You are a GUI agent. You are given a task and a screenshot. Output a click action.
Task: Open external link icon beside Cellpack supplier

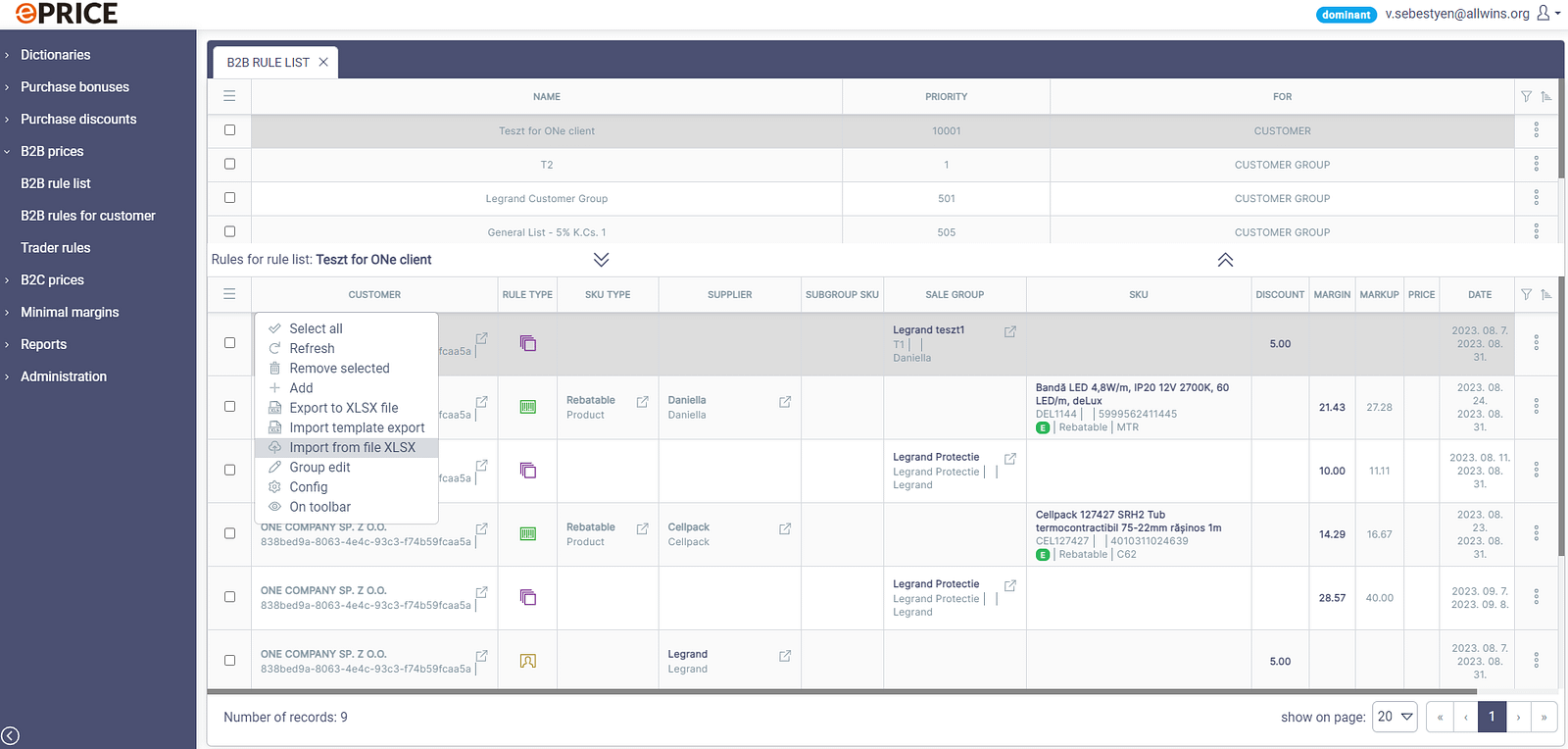click(x=785, y=528)
